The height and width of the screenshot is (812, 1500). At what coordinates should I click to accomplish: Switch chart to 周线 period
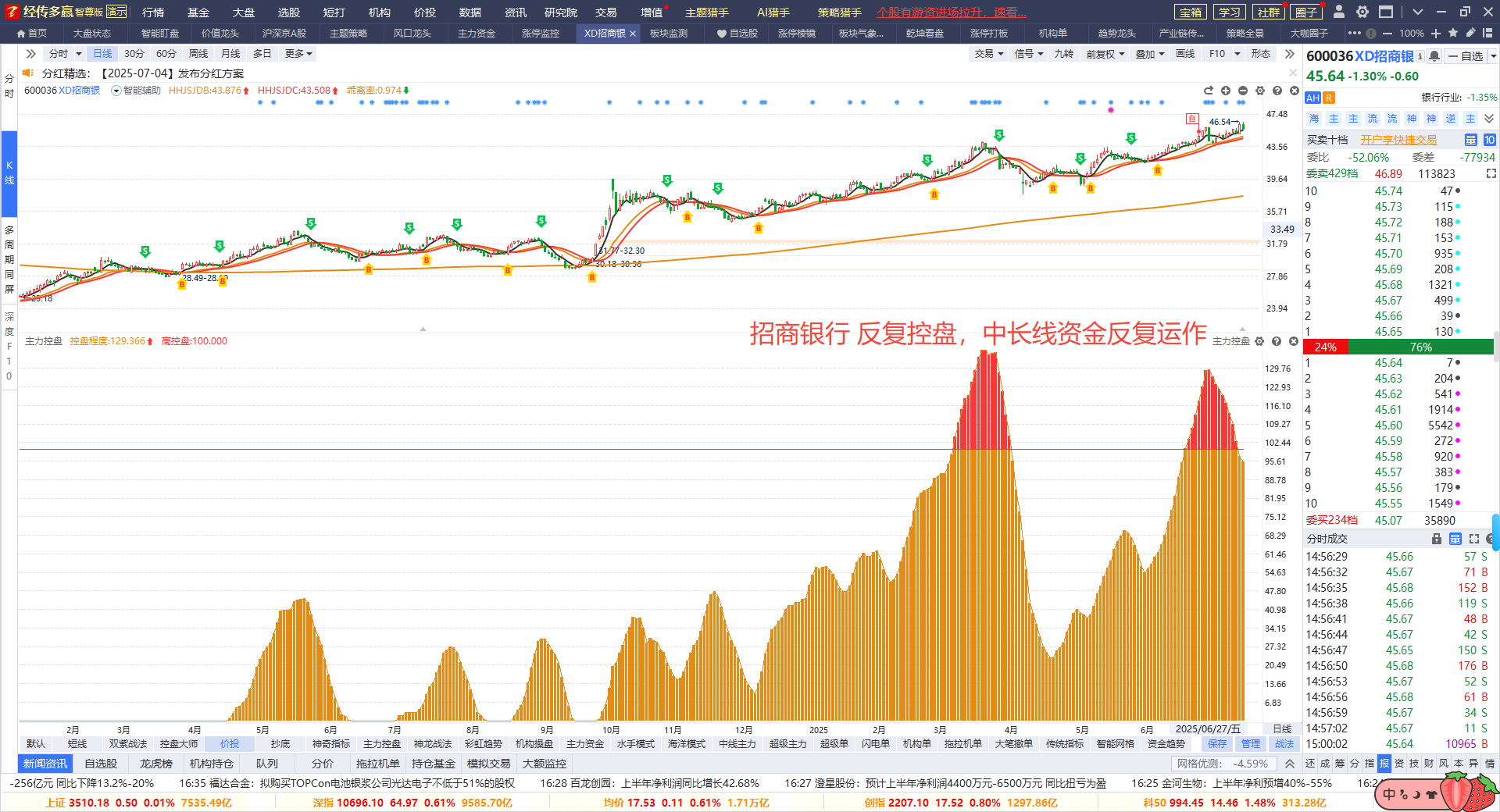click(198, 54)
